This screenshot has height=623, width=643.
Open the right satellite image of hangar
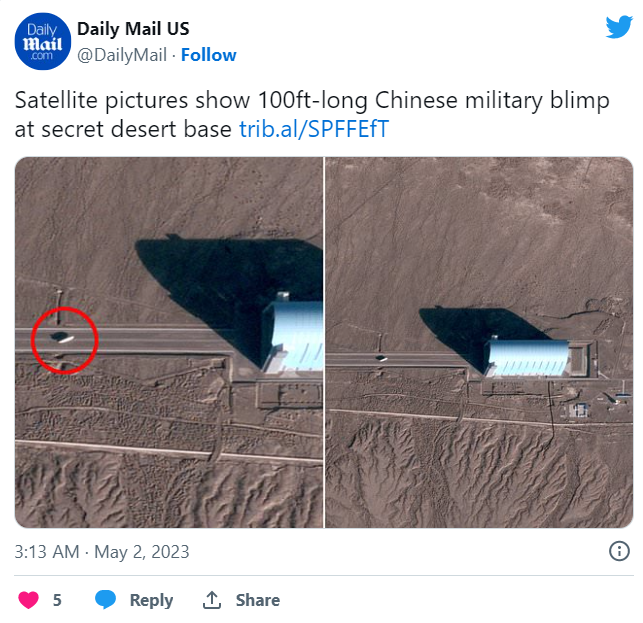coord(479,342)
